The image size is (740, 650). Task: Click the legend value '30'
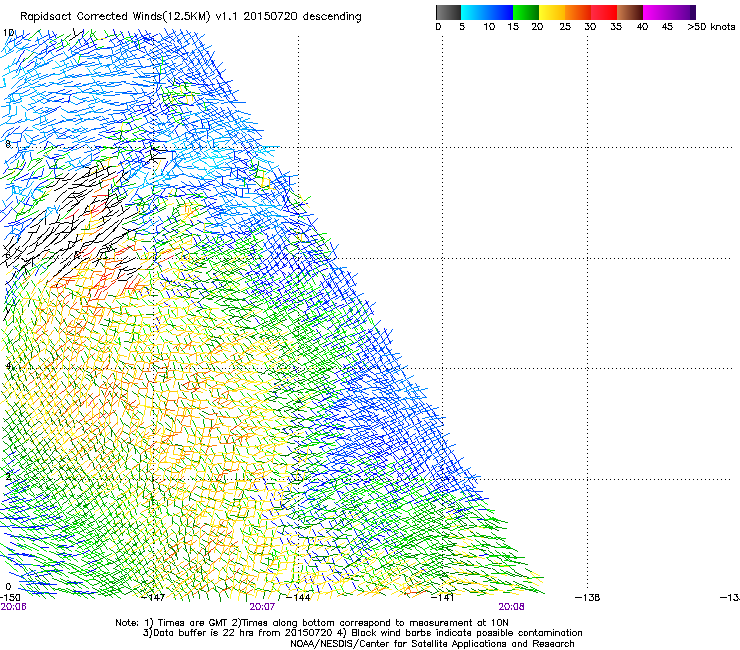point(590,27)
